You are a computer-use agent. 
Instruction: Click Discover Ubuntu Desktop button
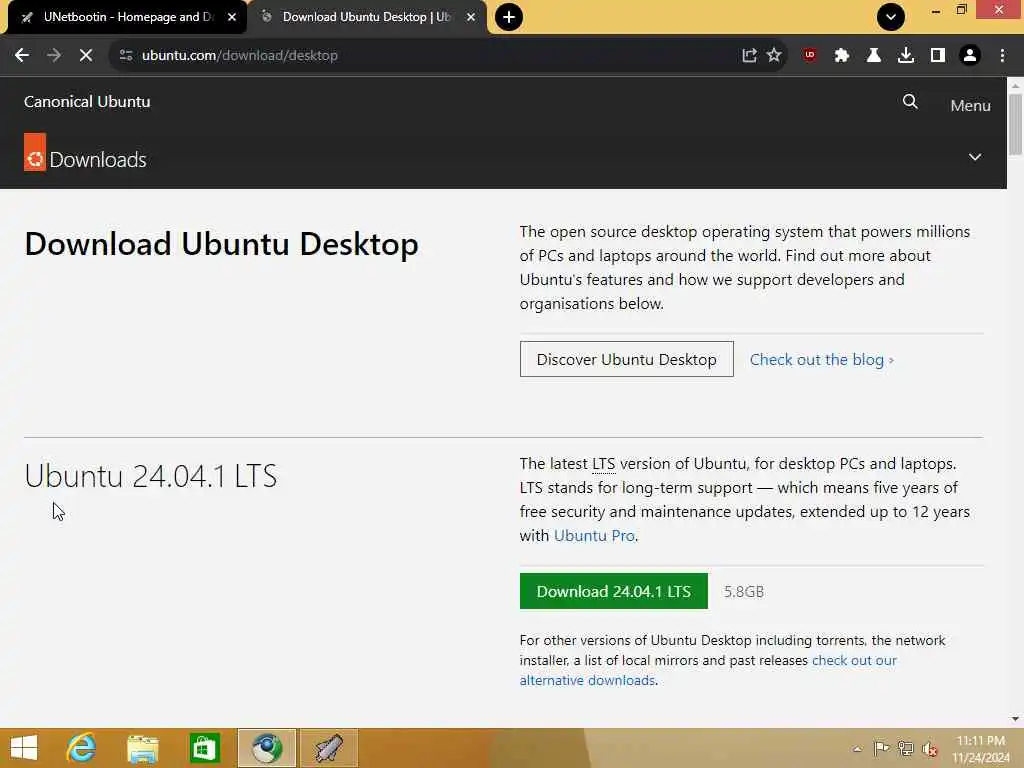pos(626,359)
